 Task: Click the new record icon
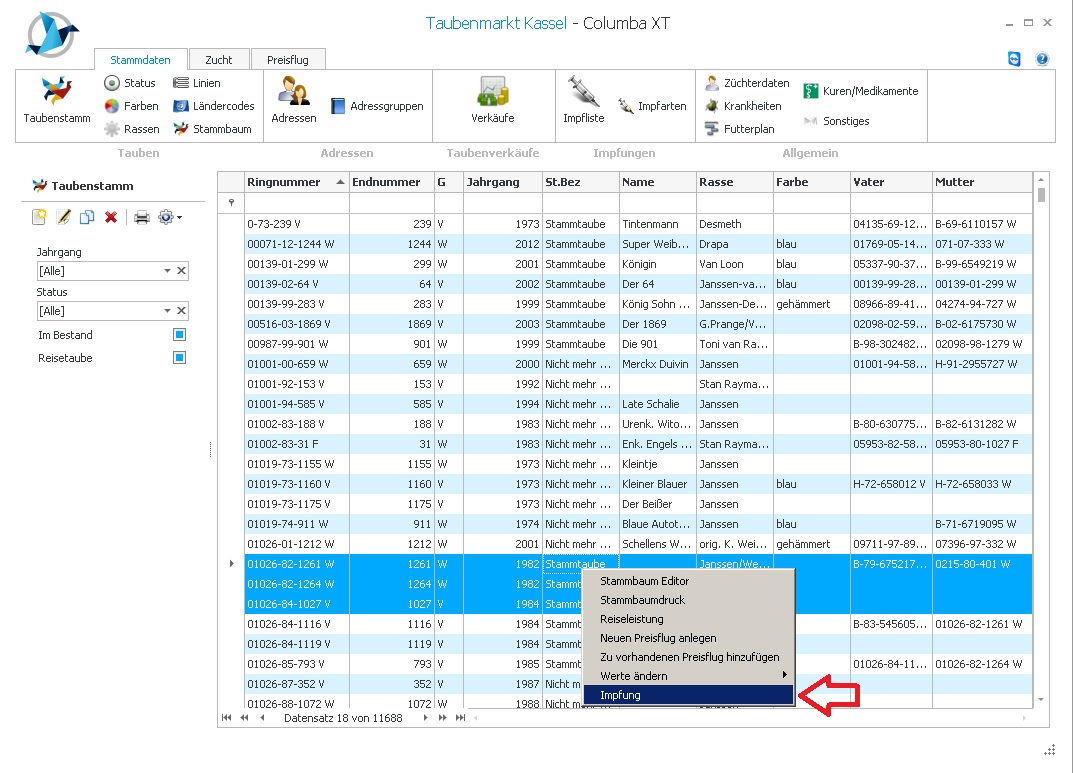click(x=39, y=217)
